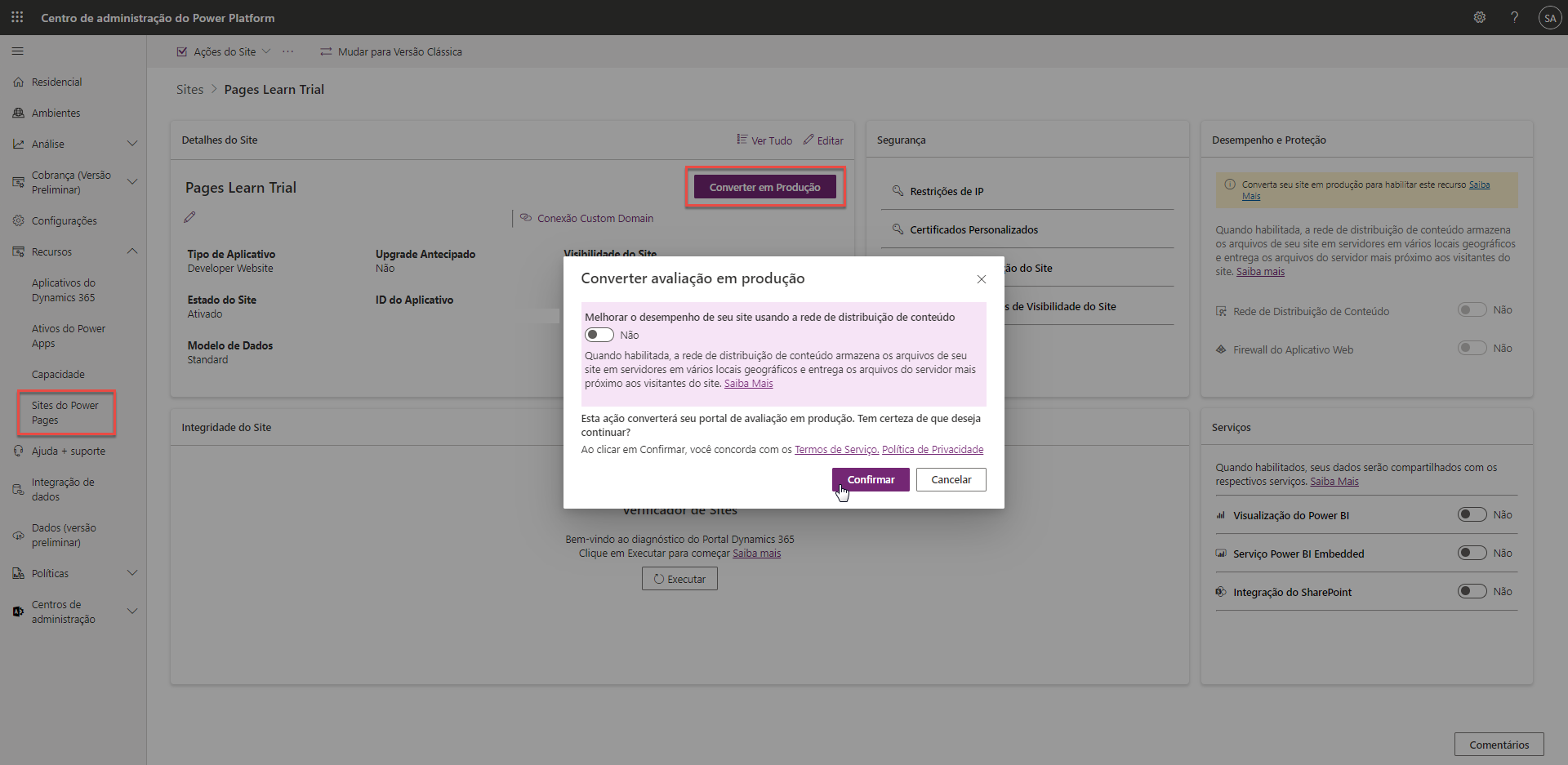Collapse the Recursos section chevron
Viewport: 1568px width, 765px height.
coord(132,251)
